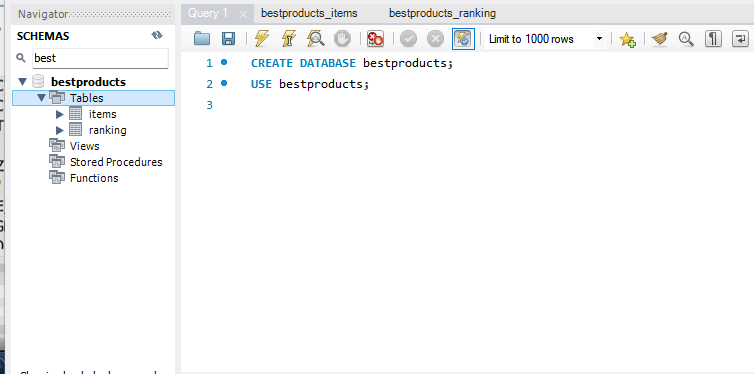Collapse the bestproducts schema

click(x=23, y=82)
